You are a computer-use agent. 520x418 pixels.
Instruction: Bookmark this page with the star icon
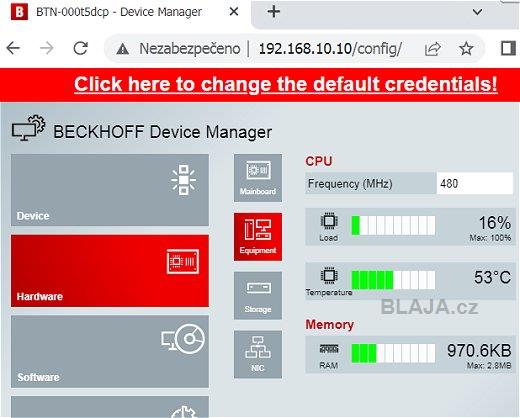pos(466,49)
